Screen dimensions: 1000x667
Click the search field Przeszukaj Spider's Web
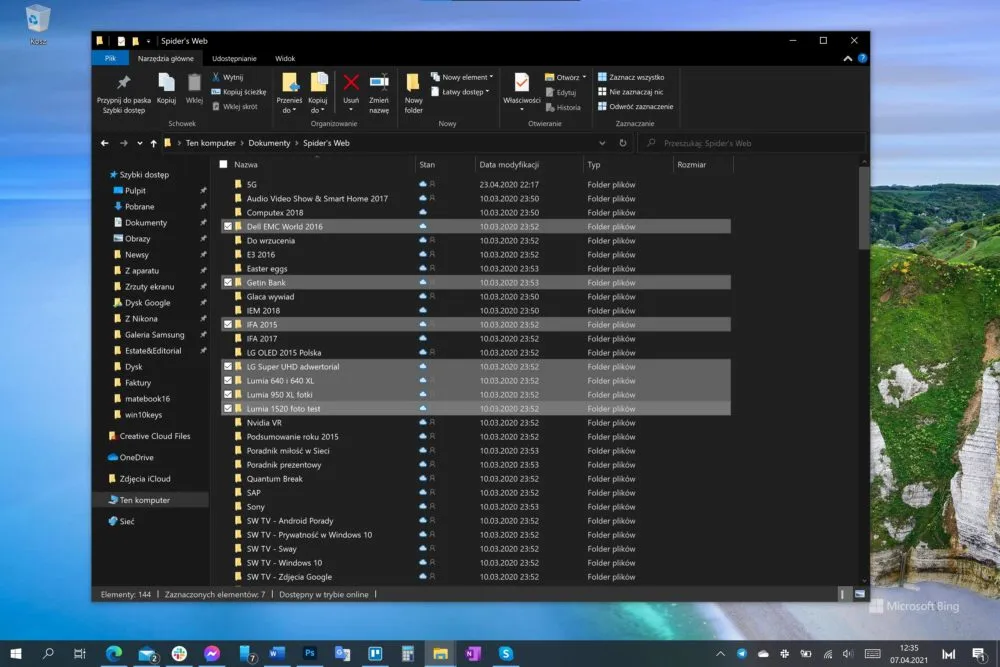(x=753, y=143)
